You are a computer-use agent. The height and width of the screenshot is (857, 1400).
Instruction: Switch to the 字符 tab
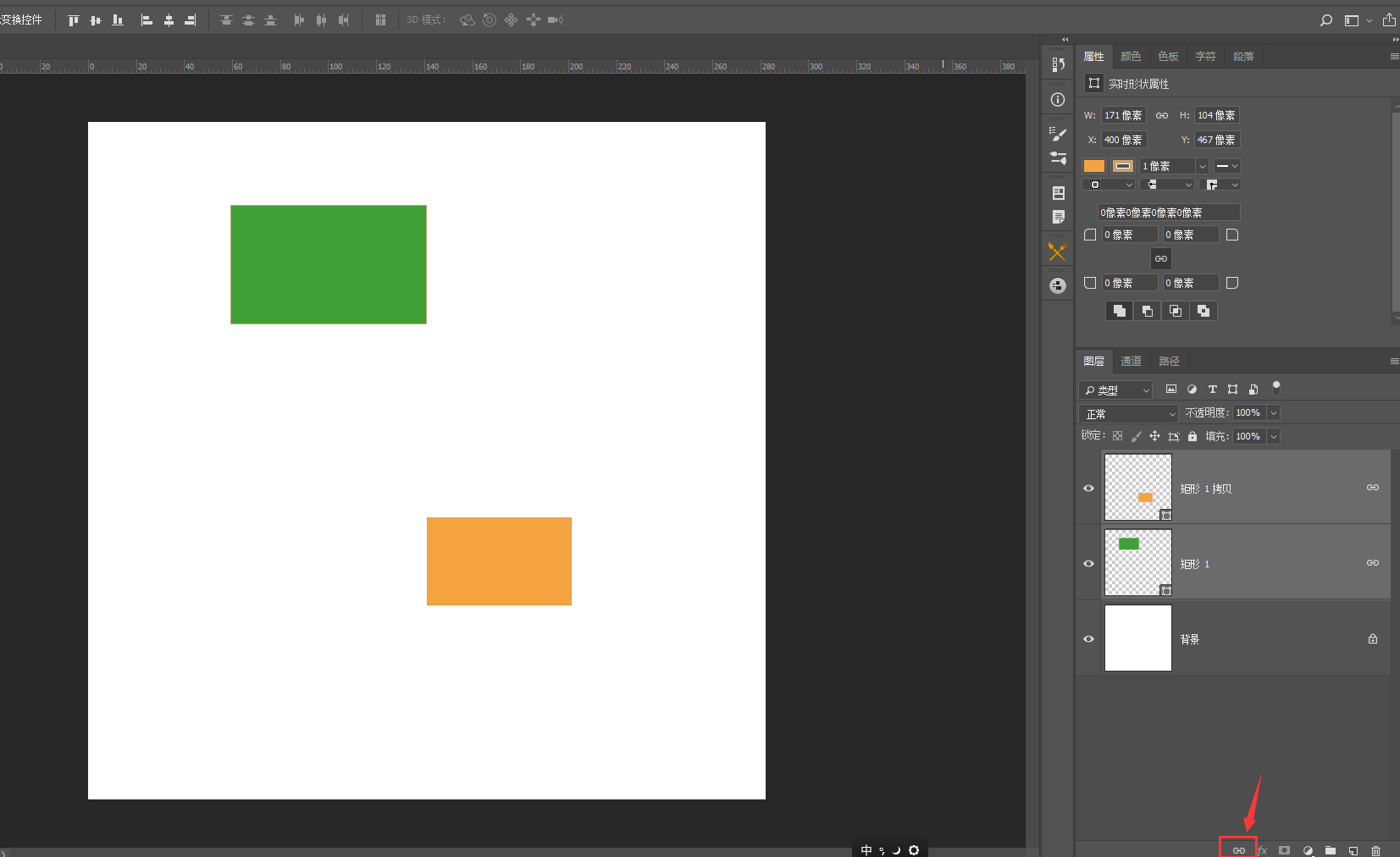click(1205, 57)
